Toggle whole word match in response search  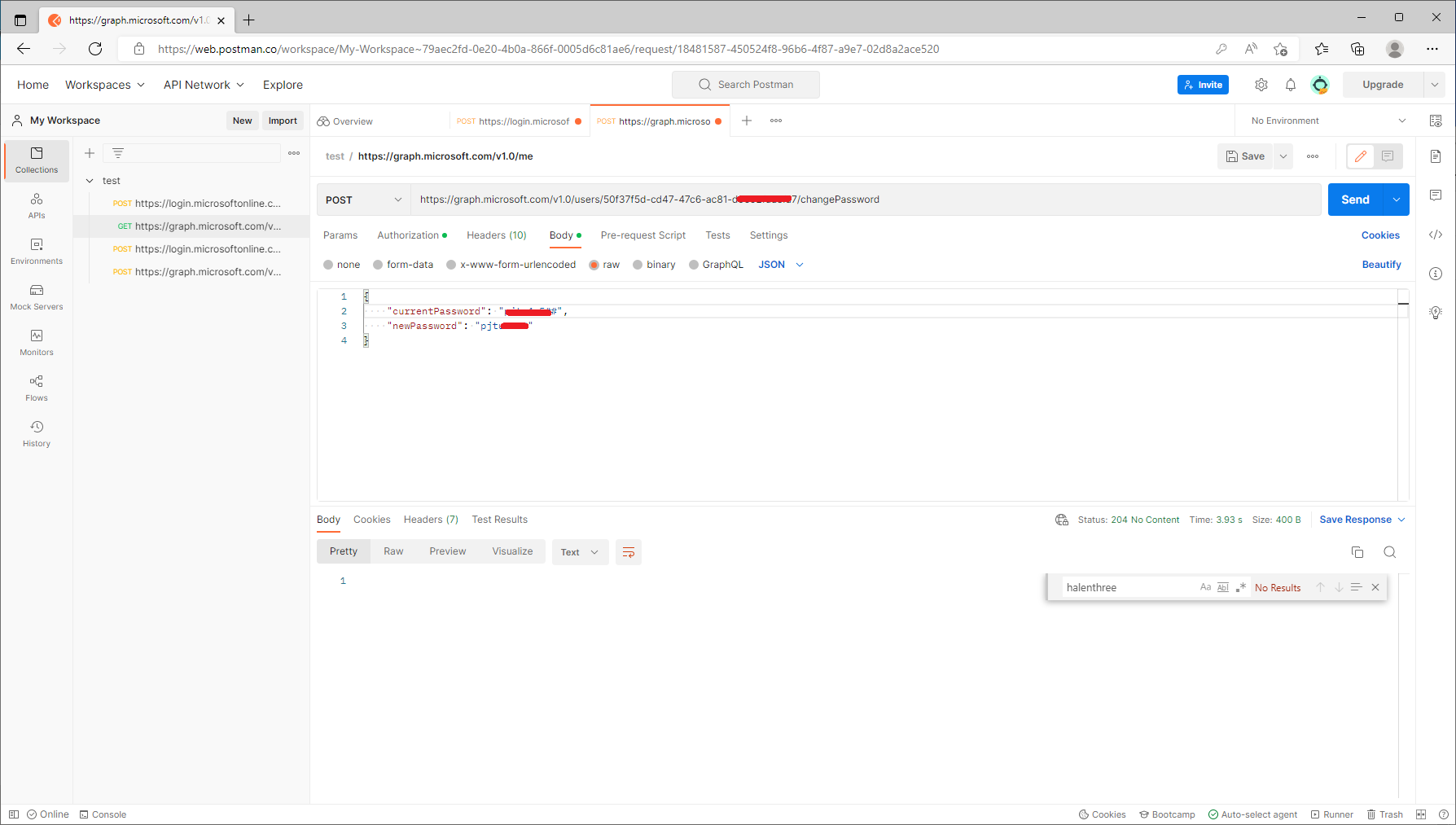(x=1223, y=587)
